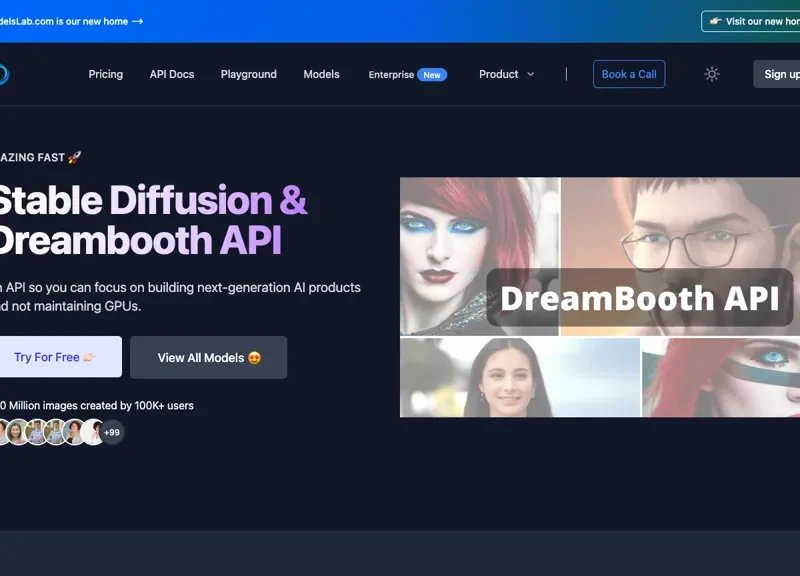Click the +99 users avatar badge

click(112, 432)
